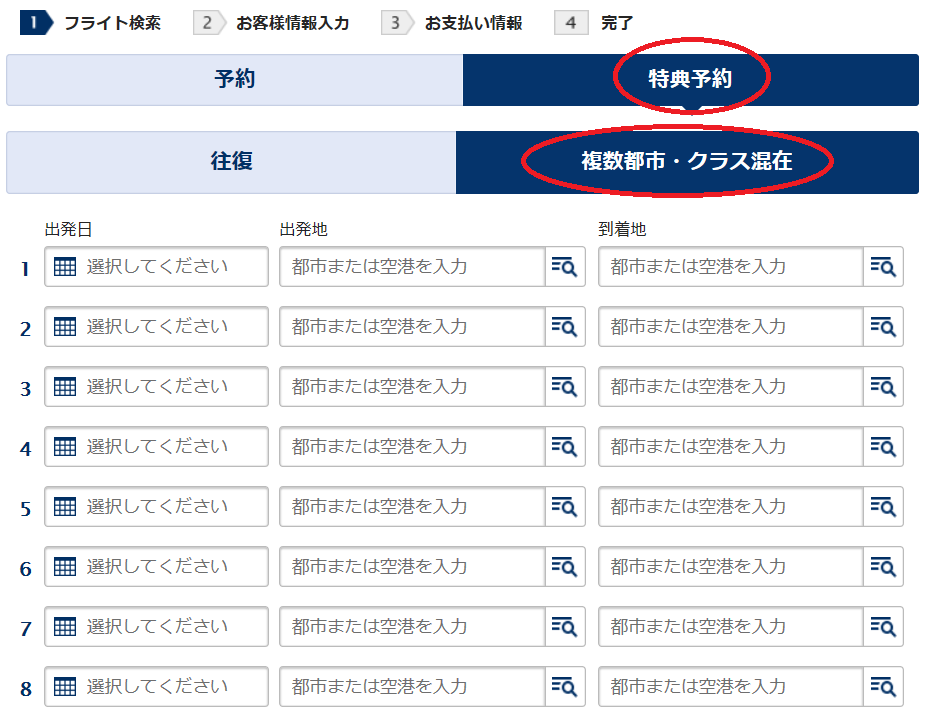This screenshot has width=928, height=712.
Task: Focus row 1 到着地 city input field
Action: 731,267
